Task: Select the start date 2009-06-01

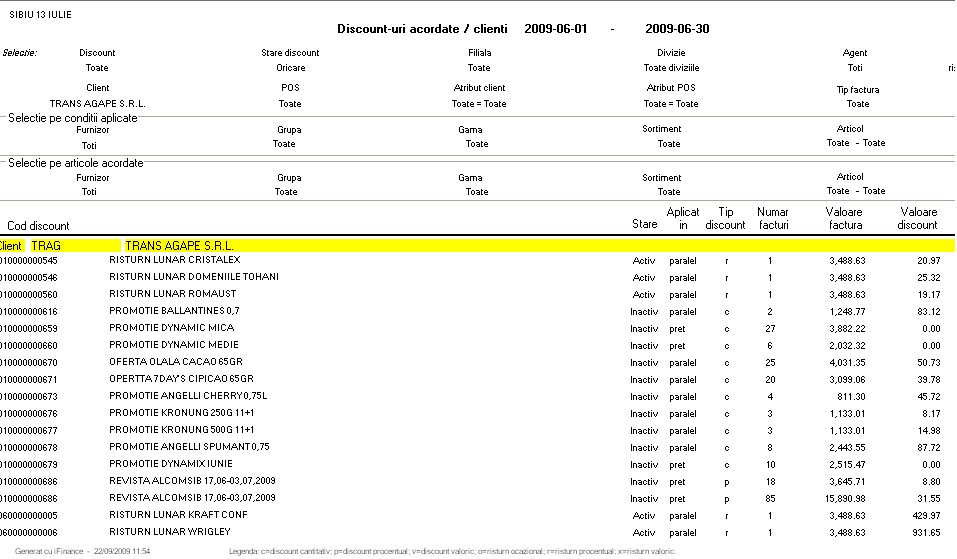Action: [x=555, y=29]
